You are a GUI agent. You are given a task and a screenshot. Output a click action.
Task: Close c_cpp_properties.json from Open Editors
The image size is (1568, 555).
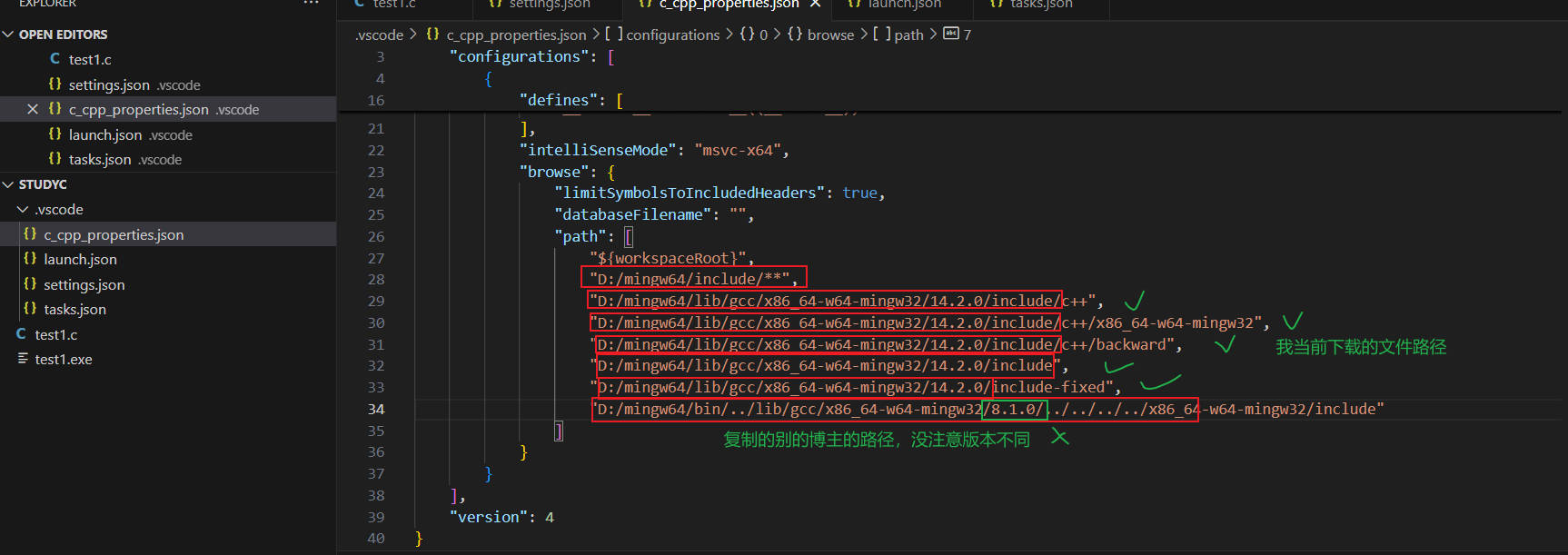pyautogui.click(x=33, y=109)
